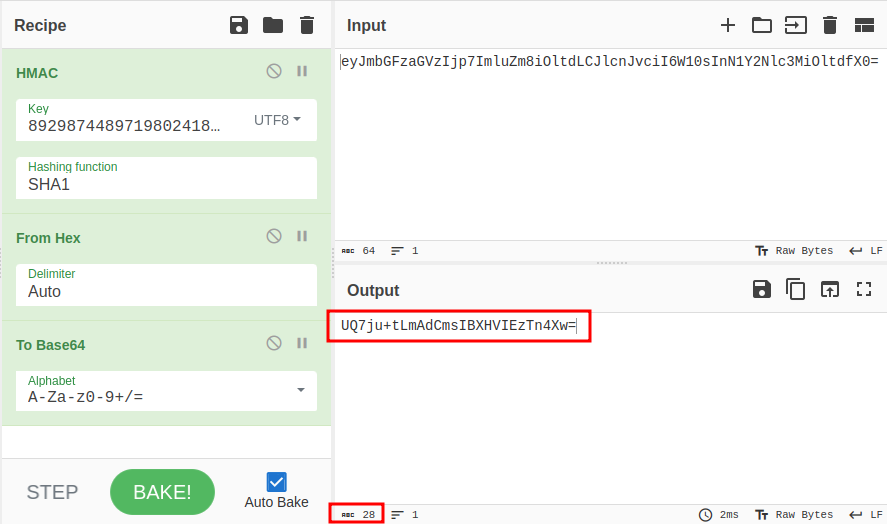Open a file as input

795,25
